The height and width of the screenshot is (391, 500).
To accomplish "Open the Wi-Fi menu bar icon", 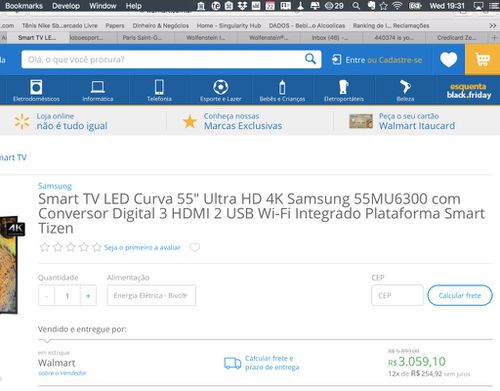I will tap(397, 6).
